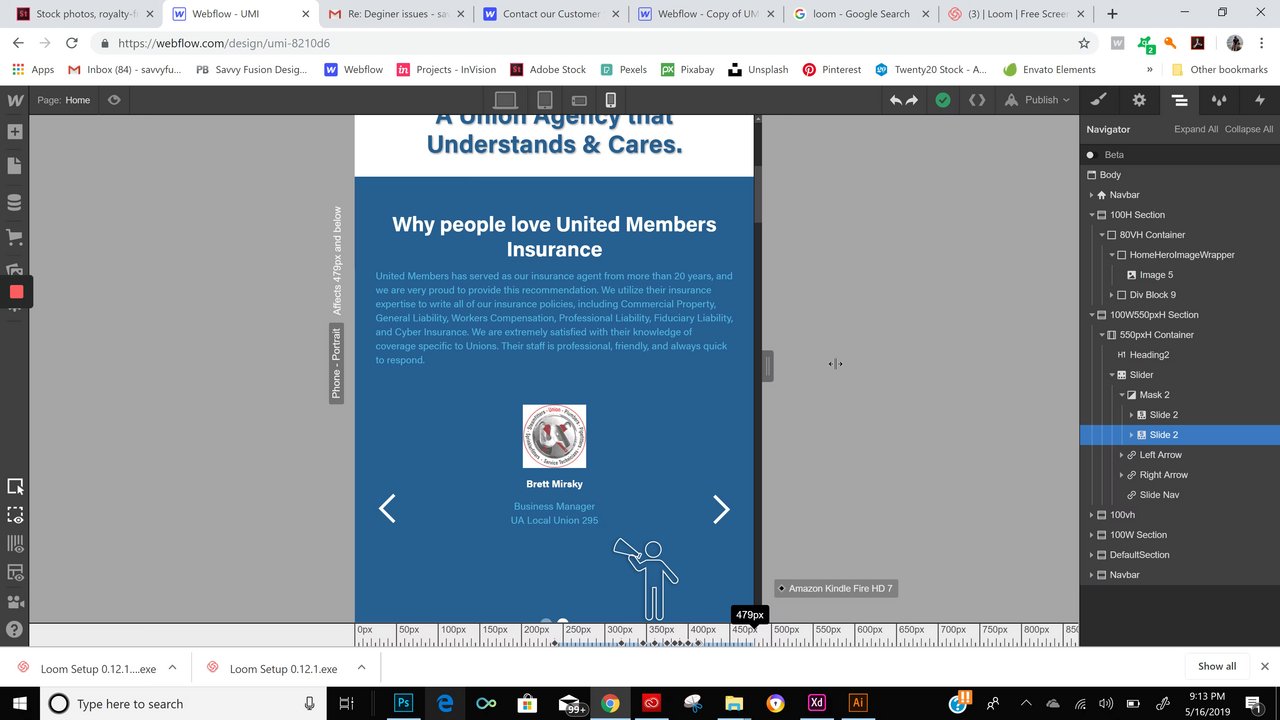Screen dimensions: 1280x720
Task: Collapse the 100W550pxH Section item
Action: 1093,315
